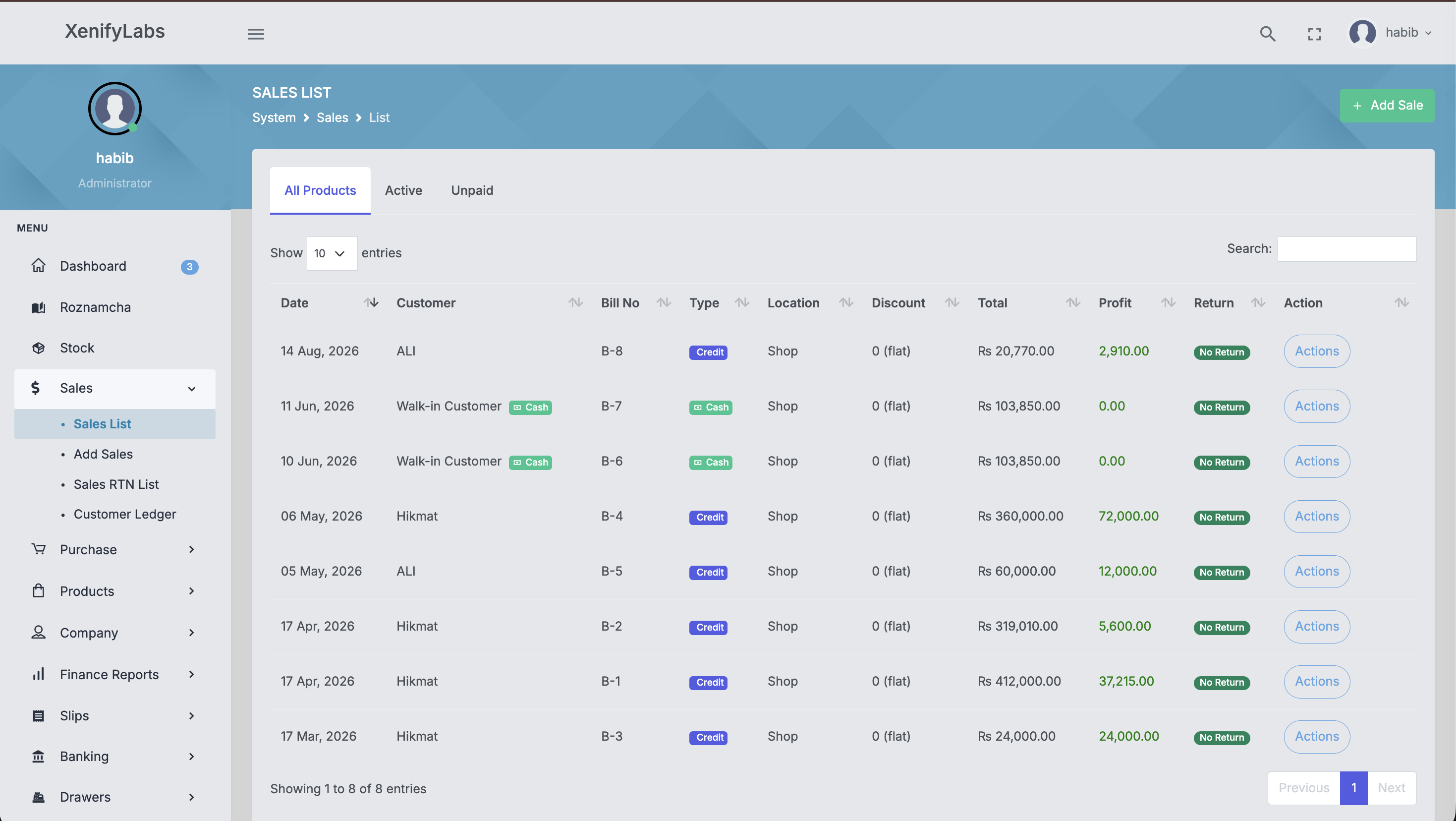Switch to the Active tab
Screen dimensions: 1456x821
403,190
